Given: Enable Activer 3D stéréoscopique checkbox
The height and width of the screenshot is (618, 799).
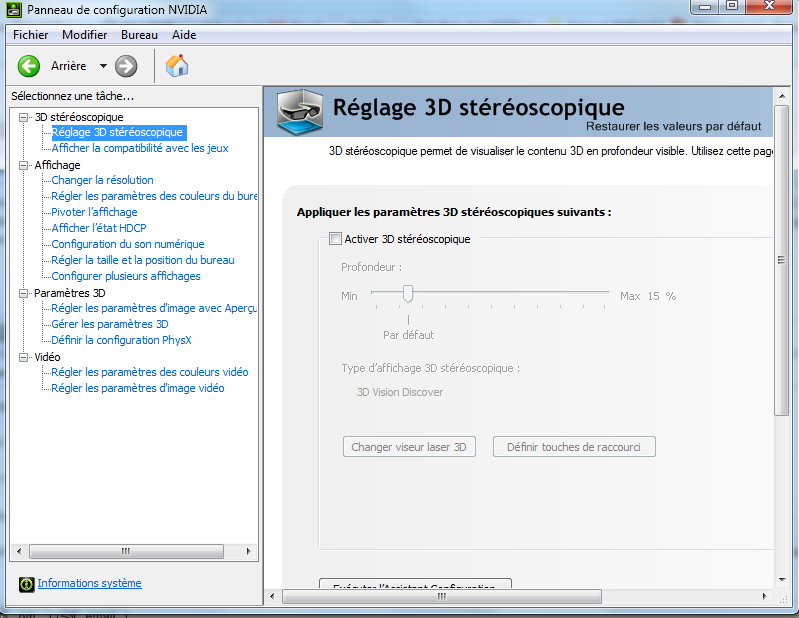Looking at the screenshot, I should click(x=335, y=239).
